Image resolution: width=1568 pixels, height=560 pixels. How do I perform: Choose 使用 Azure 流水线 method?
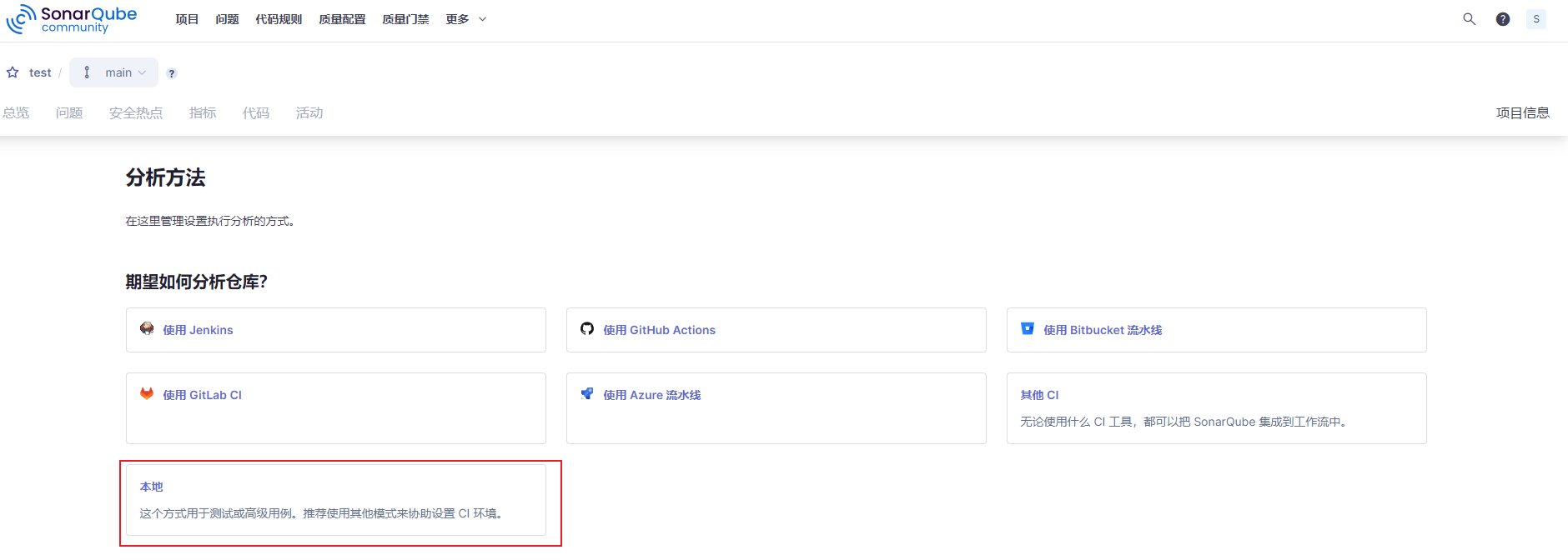point(776,408)
